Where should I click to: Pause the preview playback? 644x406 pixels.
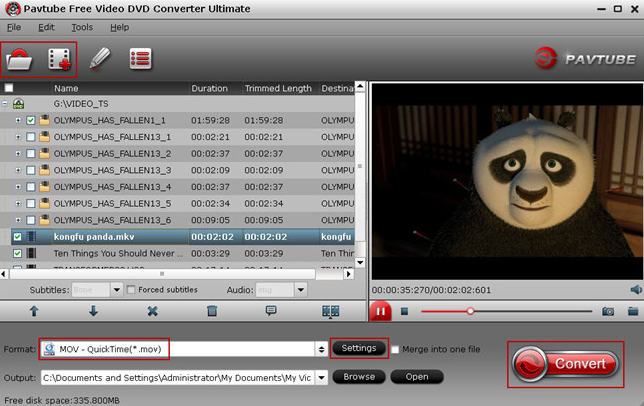click(380, 311)
